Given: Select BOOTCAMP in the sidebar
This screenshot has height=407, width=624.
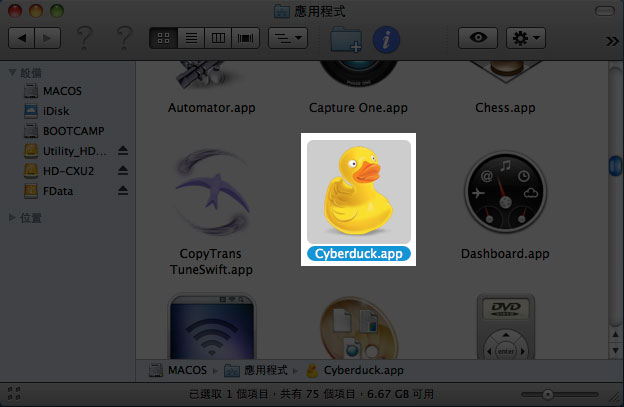Looking at the screenshot, I should point(74,131).
